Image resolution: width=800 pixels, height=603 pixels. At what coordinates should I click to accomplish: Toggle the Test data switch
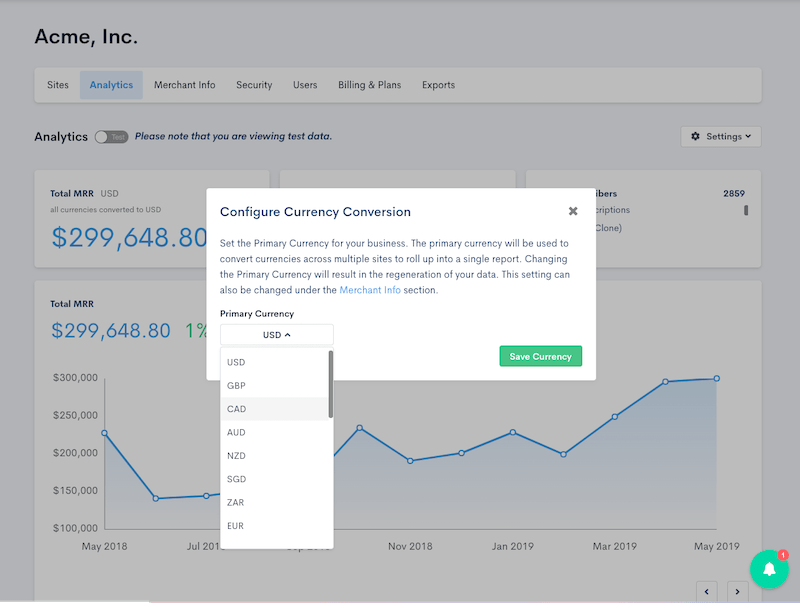coord(111,137)
